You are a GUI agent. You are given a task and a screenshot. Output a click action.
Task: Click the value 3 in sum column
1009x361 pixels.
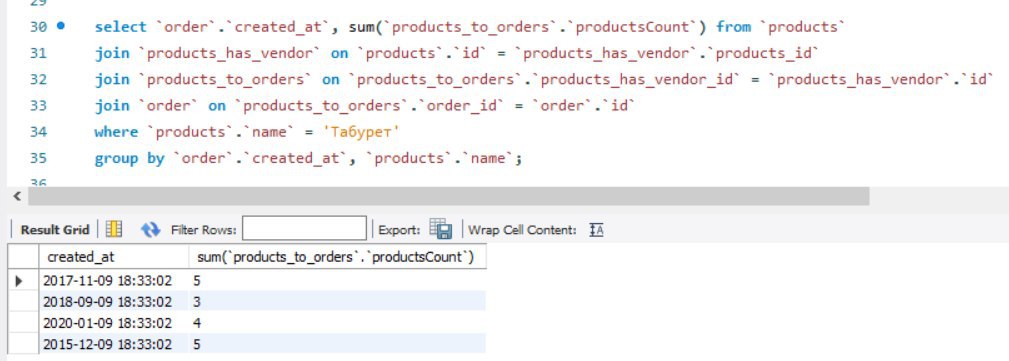pos(197,302)
